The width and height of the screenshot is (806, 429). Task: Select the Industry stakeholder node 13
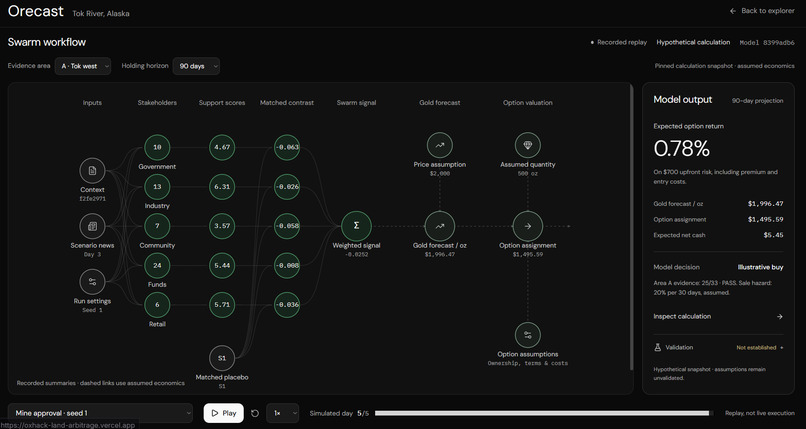pos(157,187)
